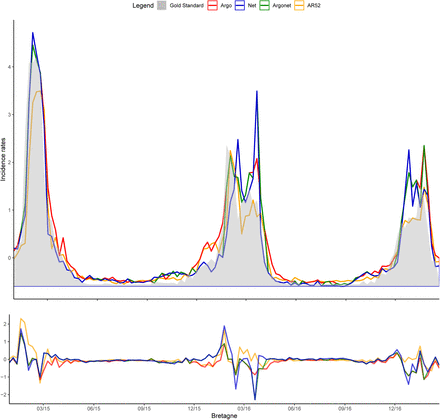The width and height of the screenshot is (440, 420).
Task: Click the Gold Standard gray legend swatch
Action: click(x=162, y=6)
